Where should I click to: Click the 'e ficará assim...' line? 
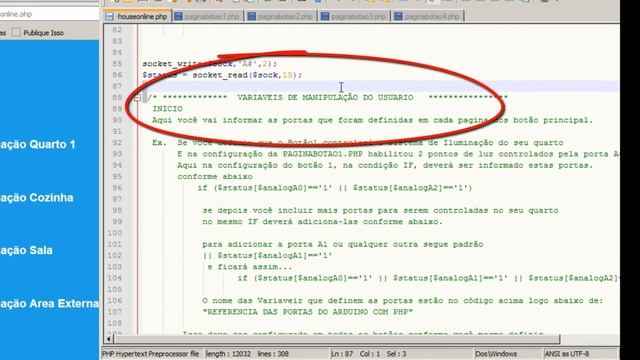pyautogui.click(x=249, y=267)
